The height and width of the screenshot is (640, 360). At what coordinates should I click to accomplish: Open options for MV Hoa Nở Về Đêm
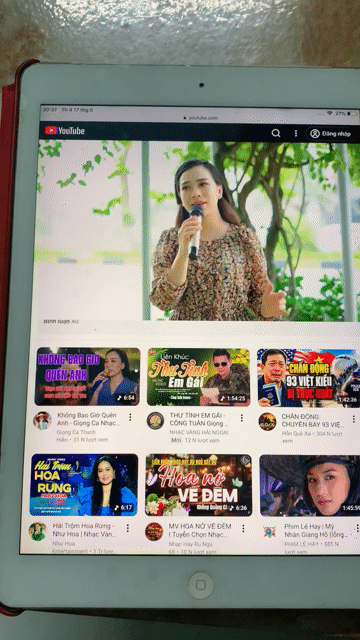243,529
